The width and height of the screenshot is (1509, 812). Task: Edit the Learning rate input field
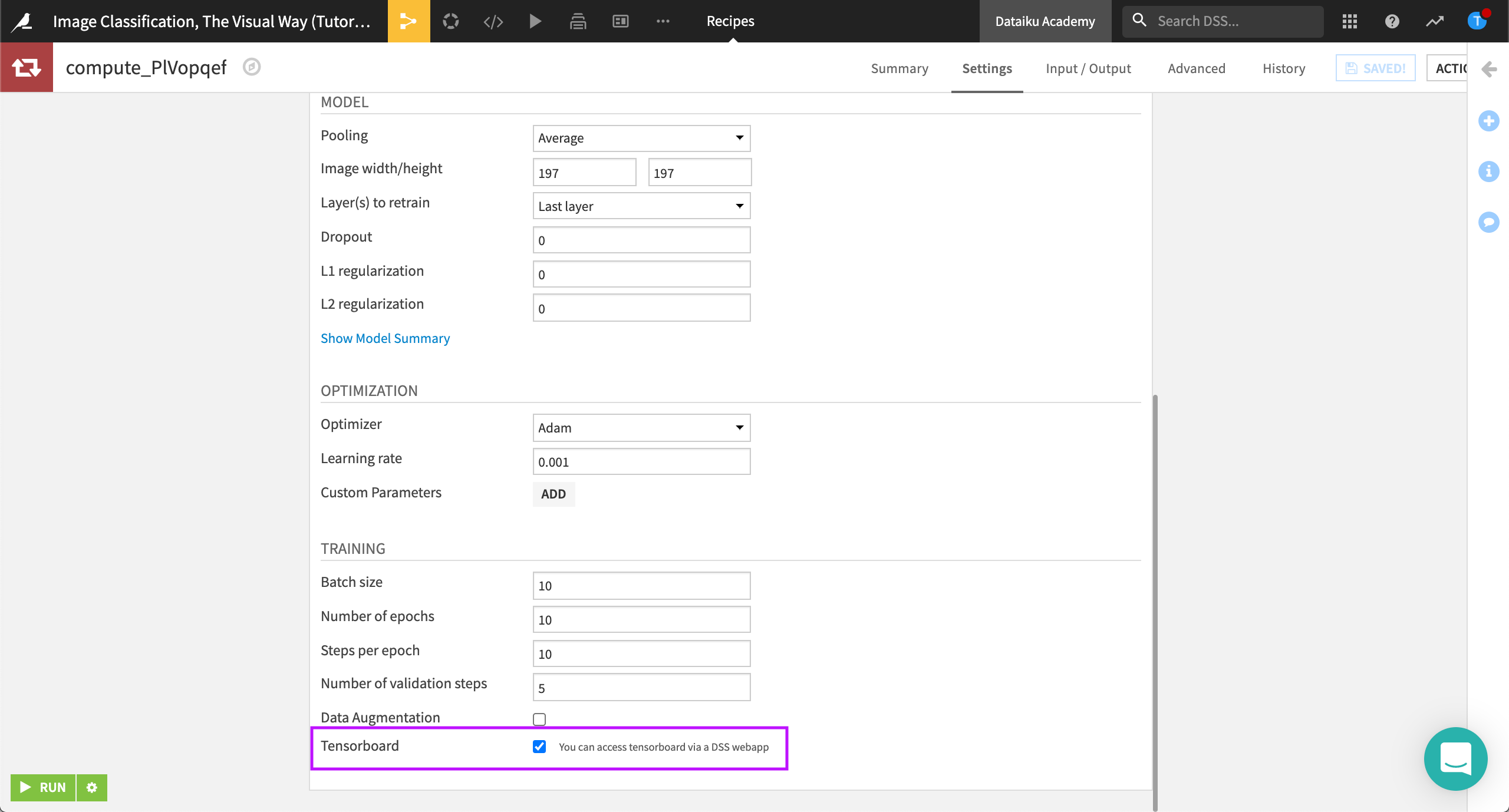click(x=641, y=461)
